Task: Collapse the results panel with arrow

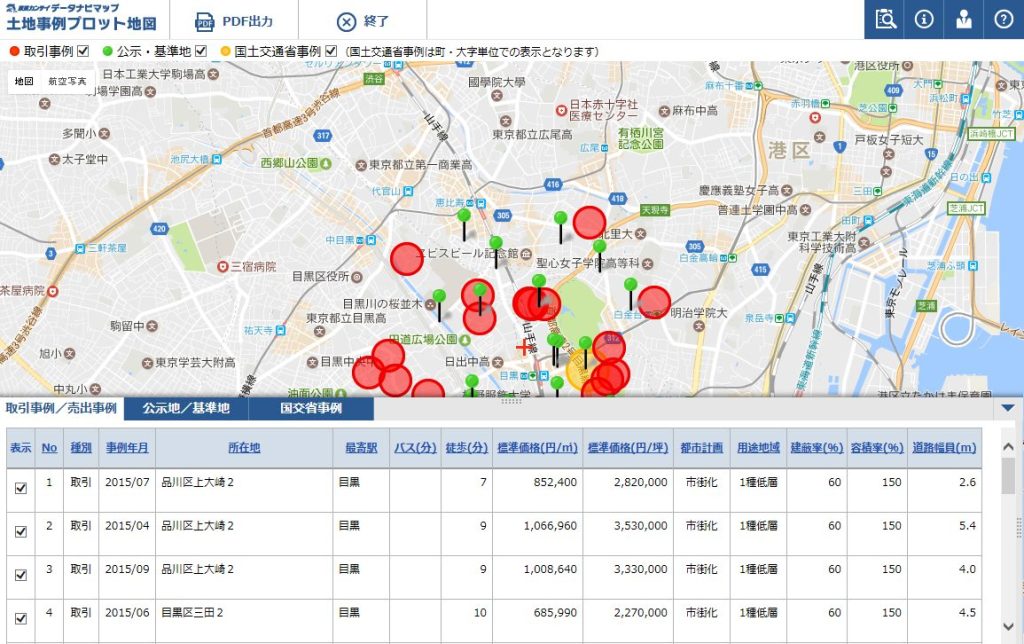Action: point(1007,407)
